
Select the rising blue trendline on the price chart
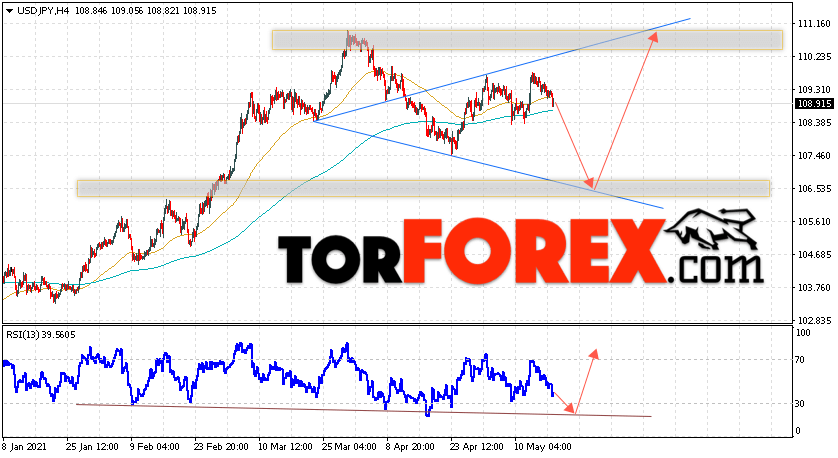tap(501, 70)
